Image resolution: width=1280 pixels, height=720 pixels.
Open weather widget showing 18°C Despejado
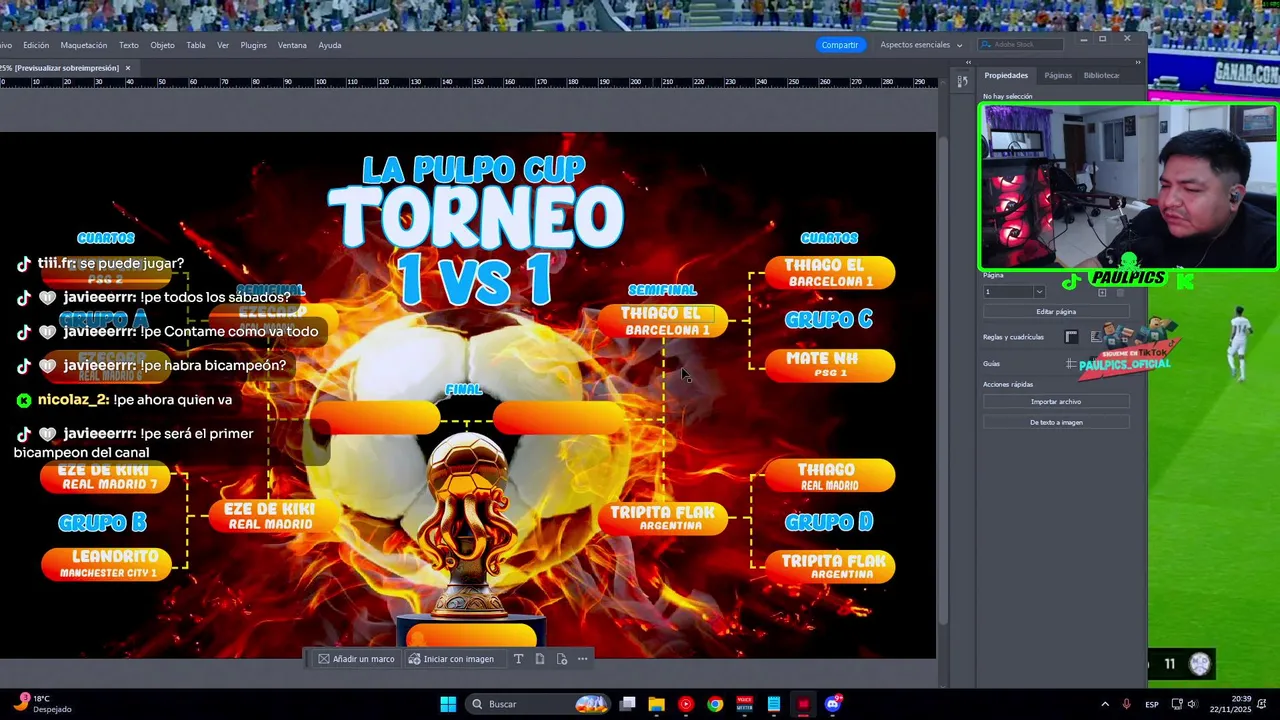click(x=42, y=704)
